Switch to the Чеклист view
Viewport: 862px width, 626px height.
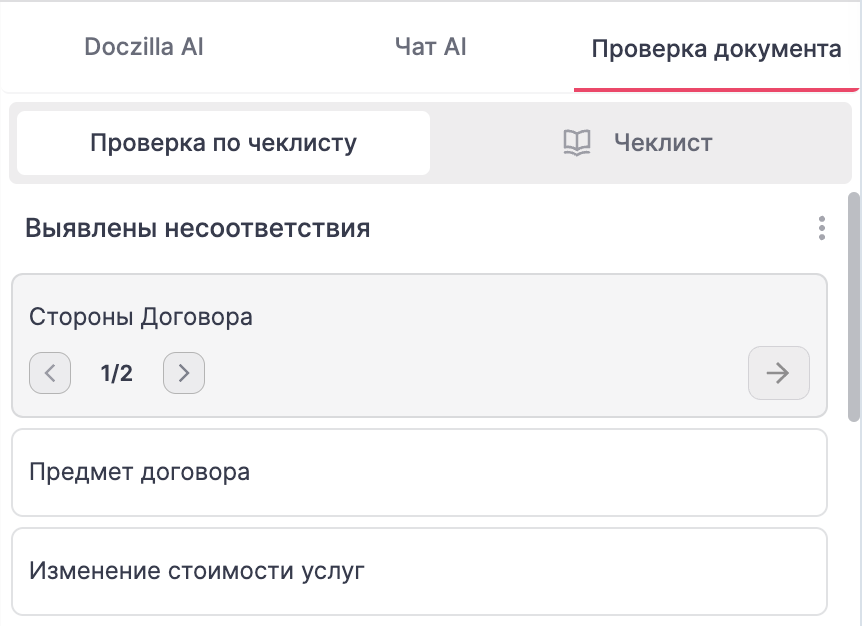point(638,143)
